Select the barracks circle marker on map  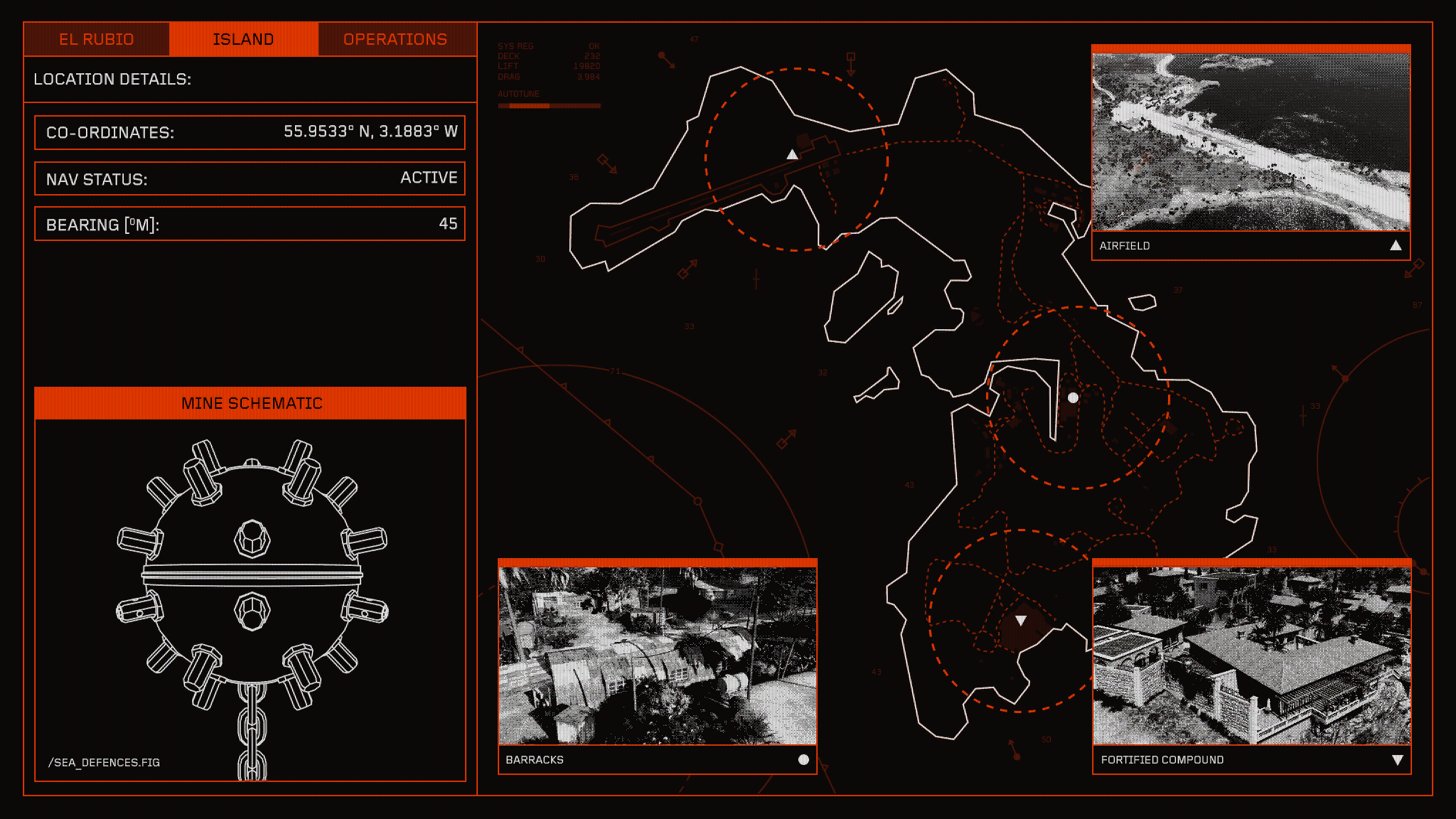point(1074,398)
